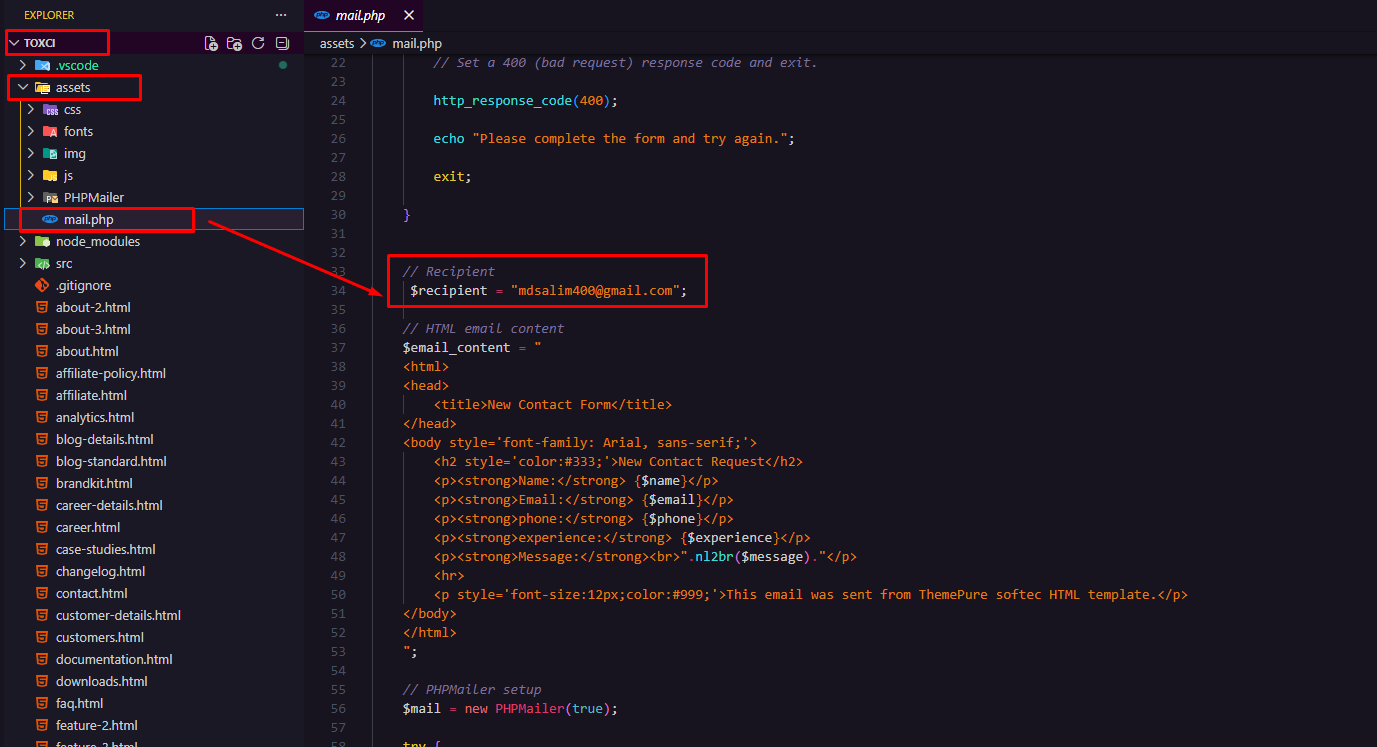1377x747 pixels.
Task: Click the http_response_code(400) line
Action: [x=525, y=101]
